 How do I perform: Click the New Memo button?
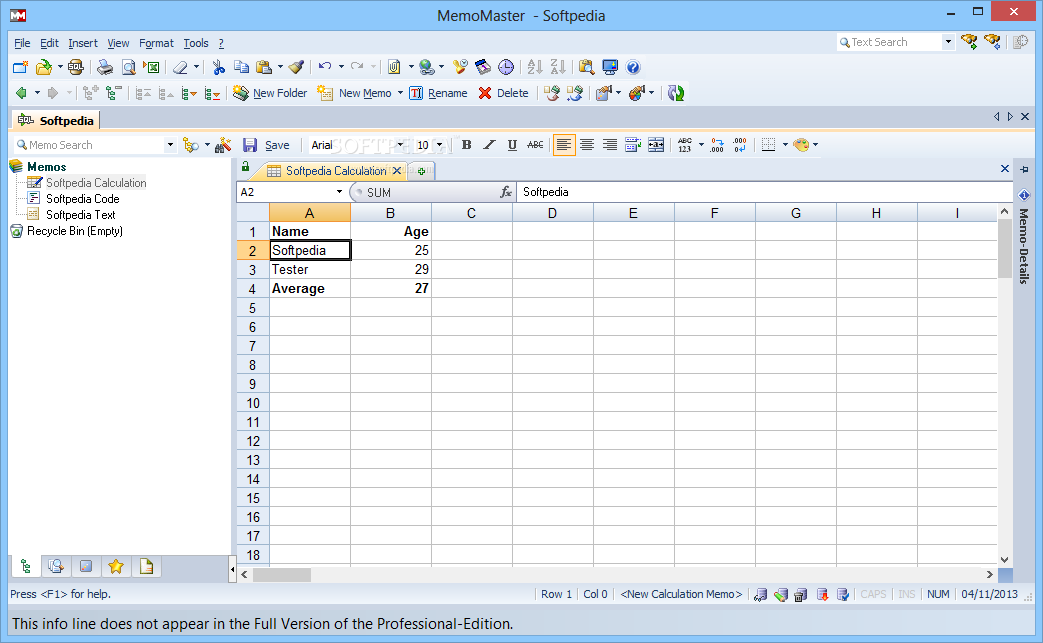[x=355, y=93]
